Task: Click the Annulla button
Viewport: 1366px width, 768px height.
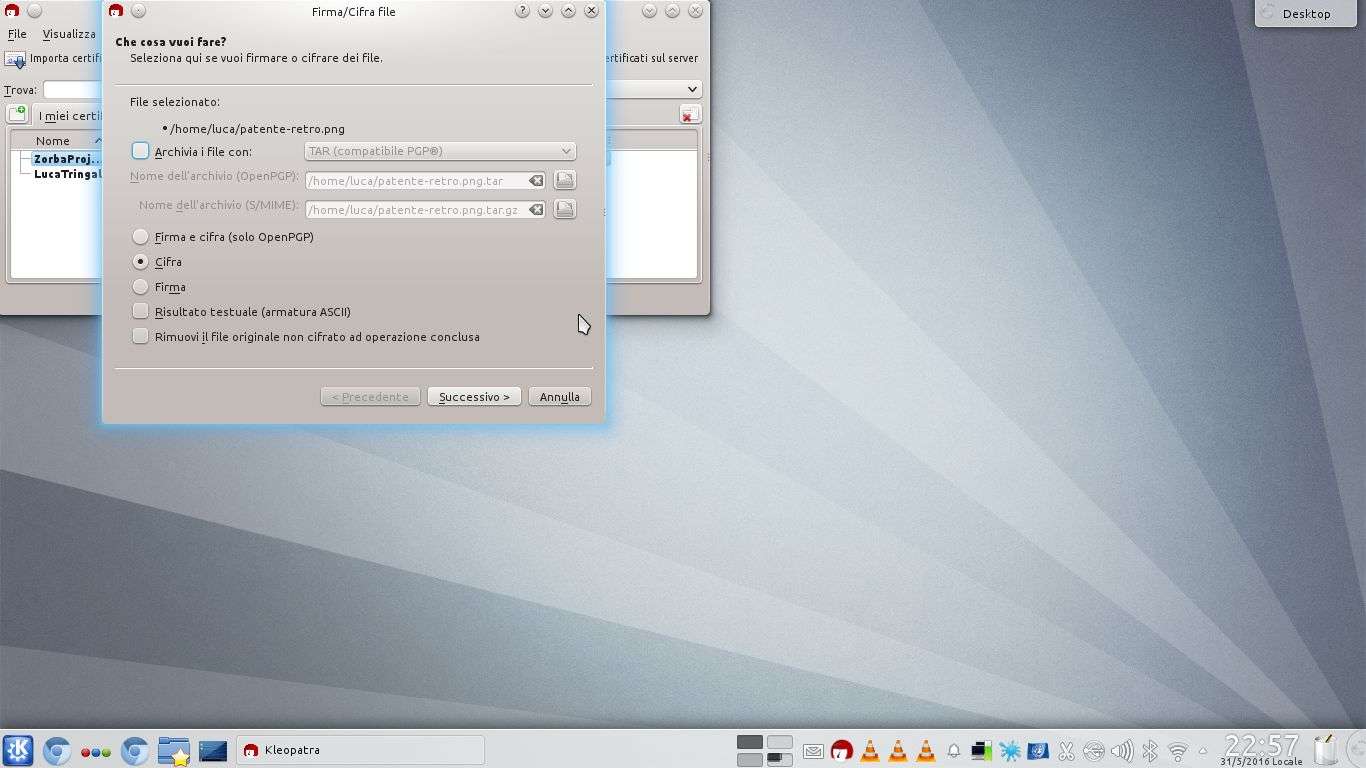Action: coord(559,397)
